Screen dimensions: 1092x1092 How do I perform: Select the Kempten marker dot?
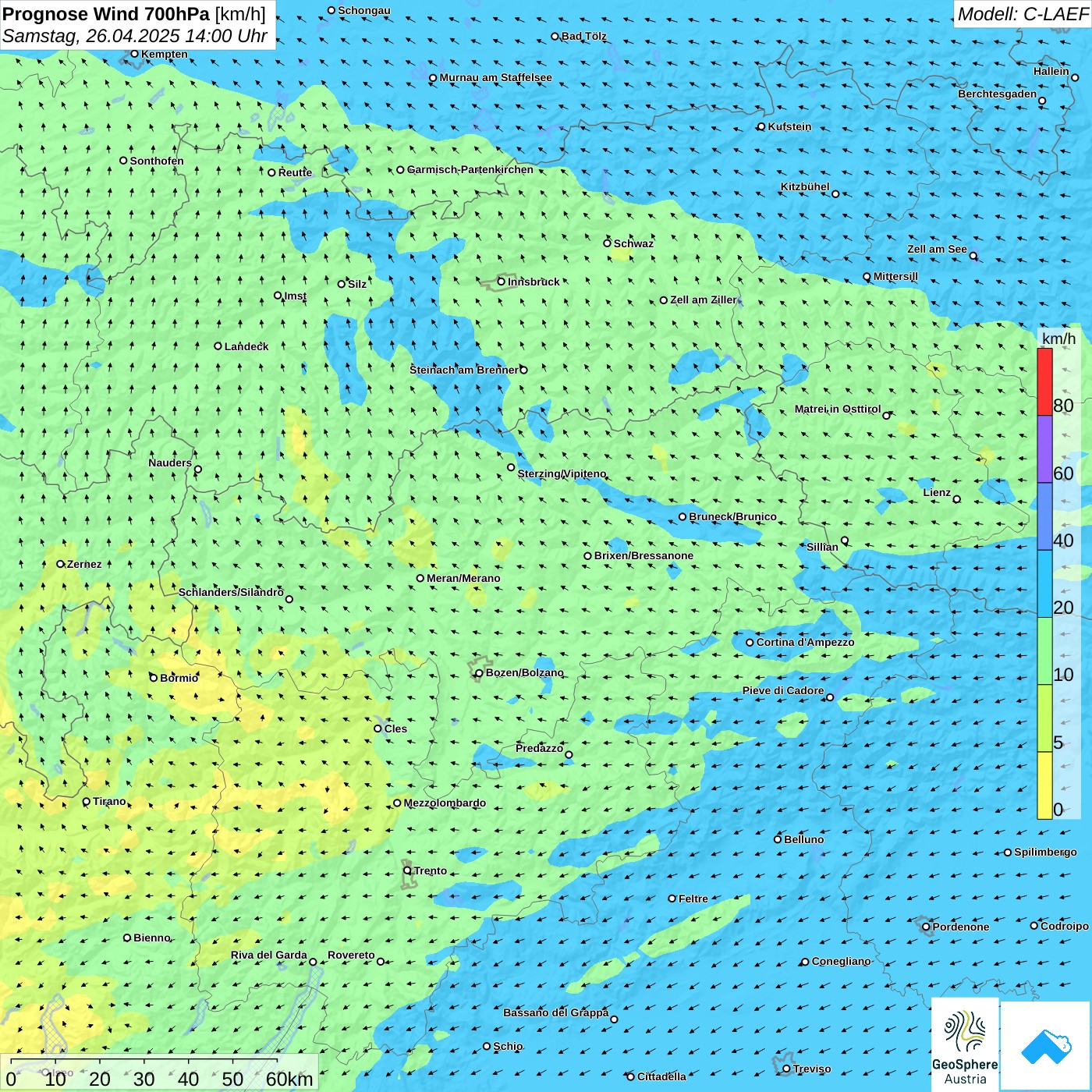coord(134,54)
